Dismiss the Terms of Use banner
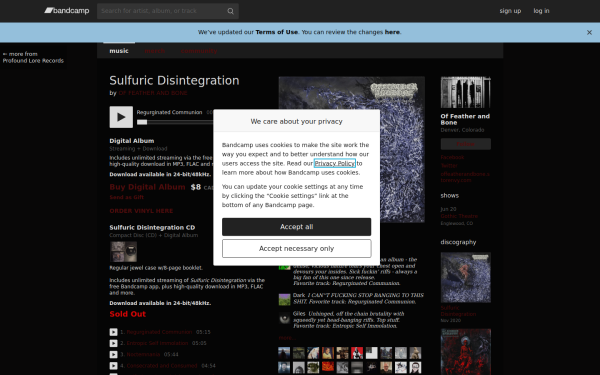600x375 pixels. pos(589,33)
